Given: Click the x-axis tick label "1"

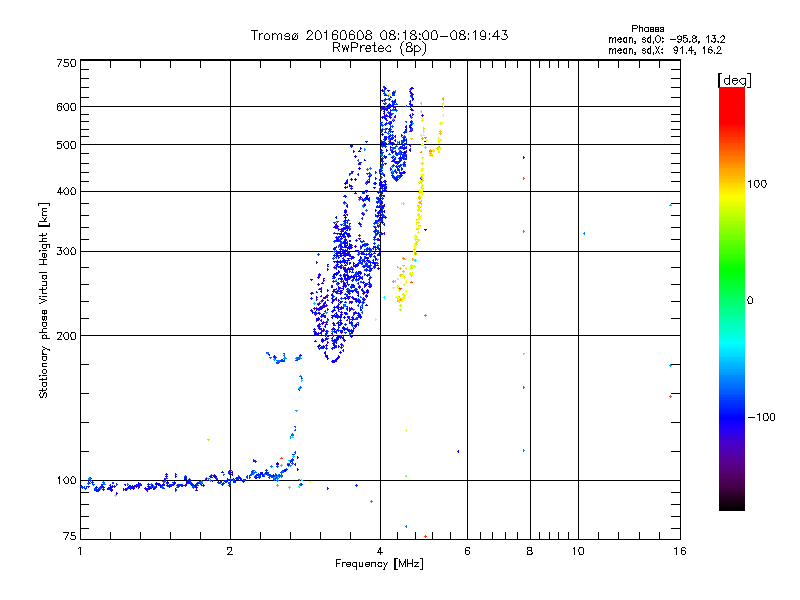Looking at the screenshot, I should 80,551.
